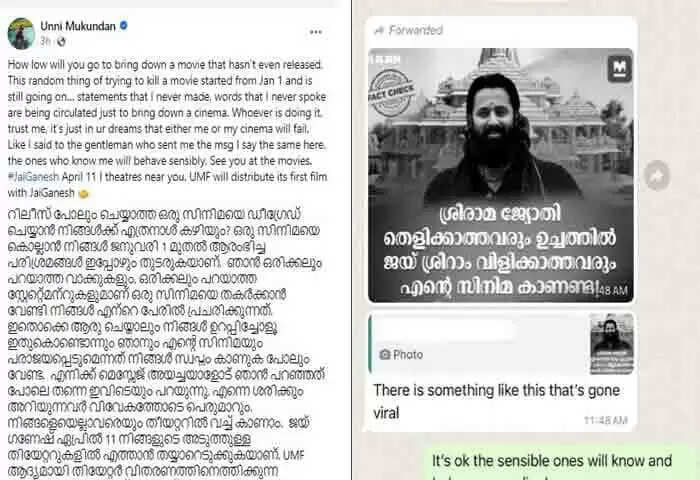This screenshot has width=700, height=480.
Task: Open the quoted Photo reply preview
Action: [x=501, y=343]
